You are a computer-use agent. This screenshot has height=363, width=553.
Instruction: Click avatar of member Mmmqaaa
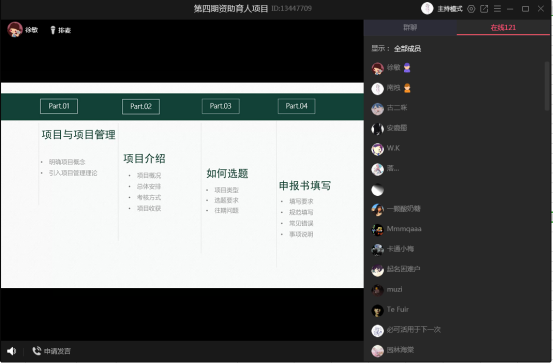(x=377, y=230)
